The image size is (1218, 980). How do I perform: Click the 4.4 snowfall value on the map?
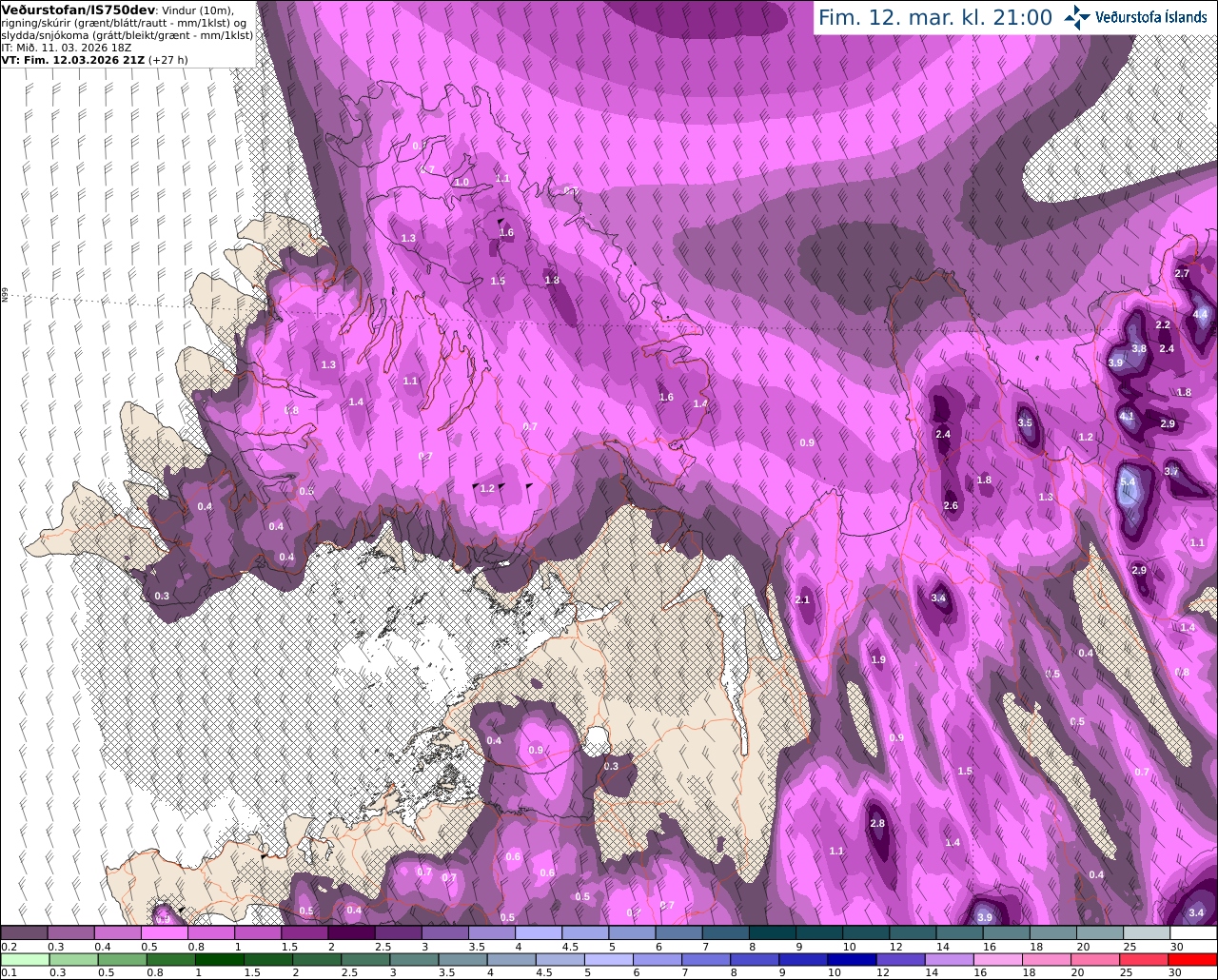[1200, 314]
